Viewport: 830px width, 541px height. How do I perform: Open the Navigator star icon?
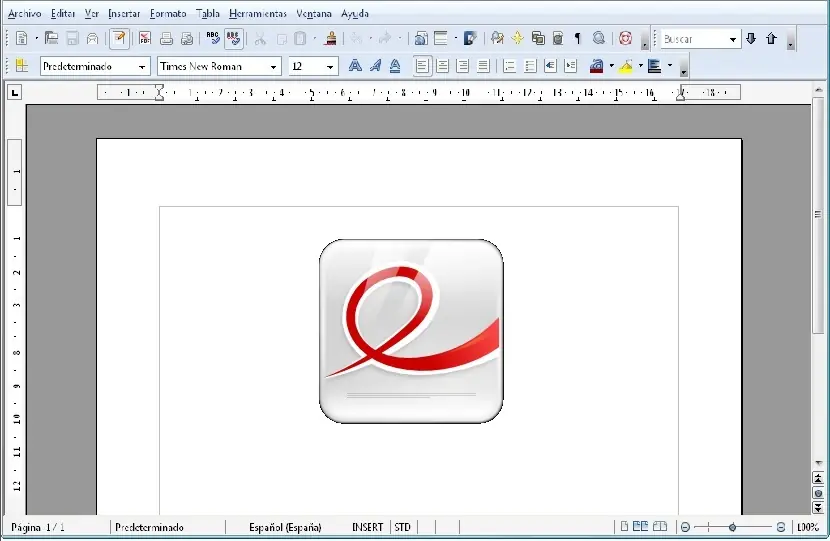(x=518, y=39)
